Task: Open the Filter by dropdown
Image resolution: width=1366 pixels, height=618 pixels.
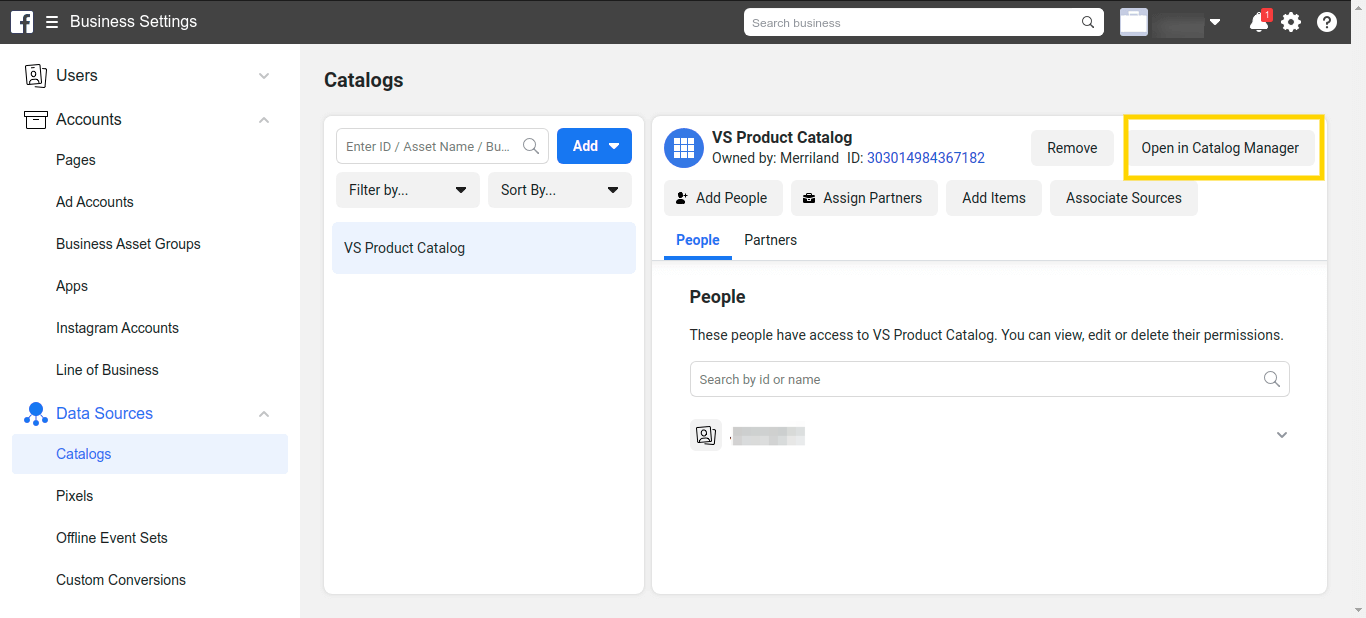Action: pyautogui.click(x=408, y=190)
